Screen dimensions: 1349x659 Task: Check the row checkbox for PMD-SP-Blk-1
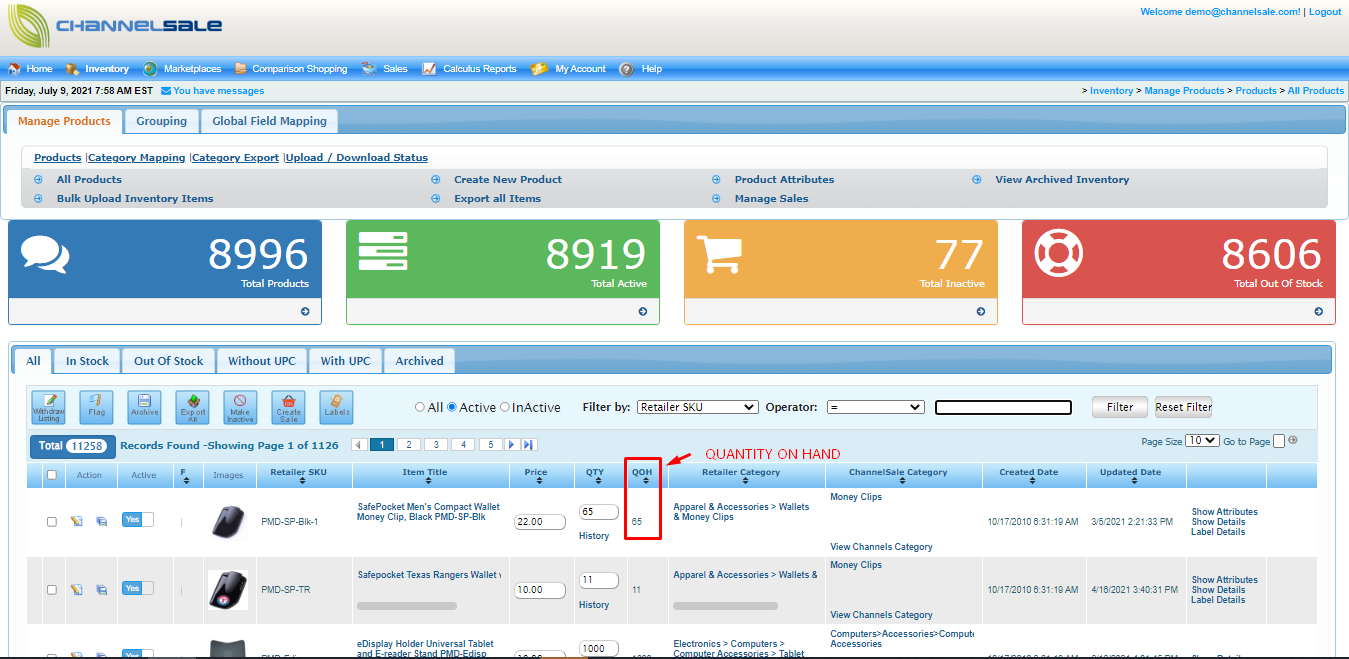(51, 521)
